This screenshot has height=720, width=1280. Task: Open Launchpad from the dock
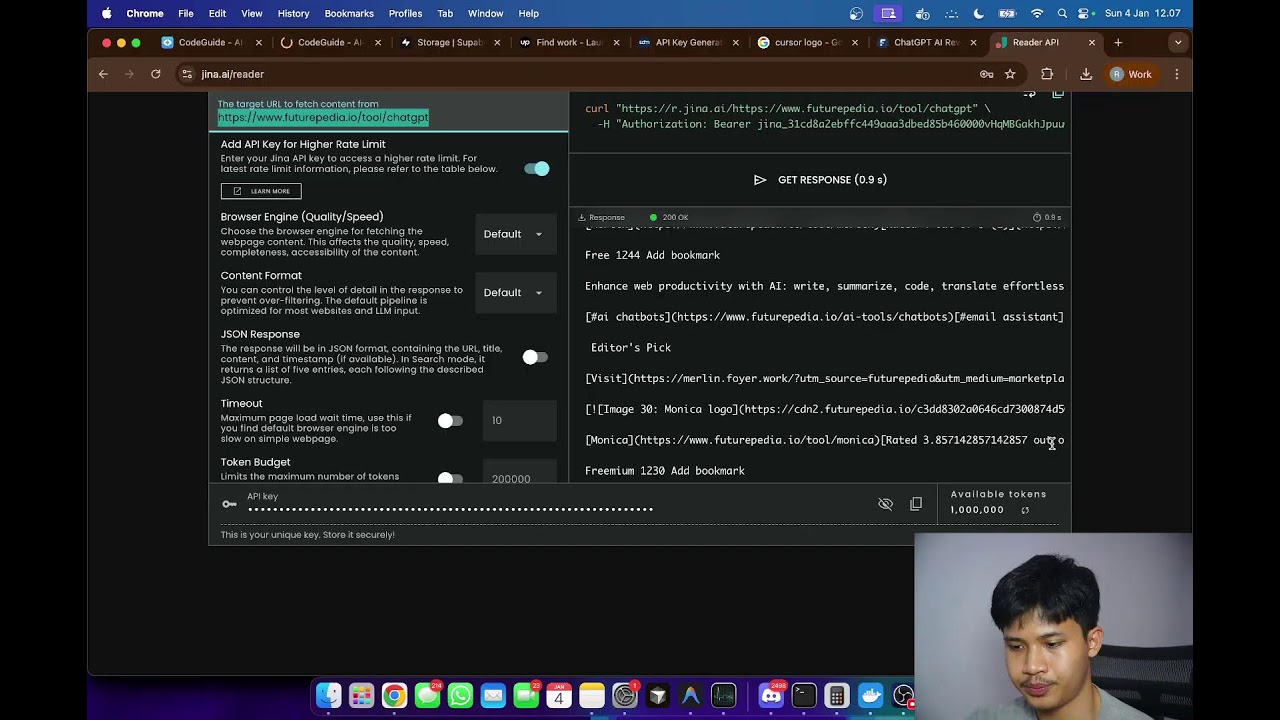362,695
